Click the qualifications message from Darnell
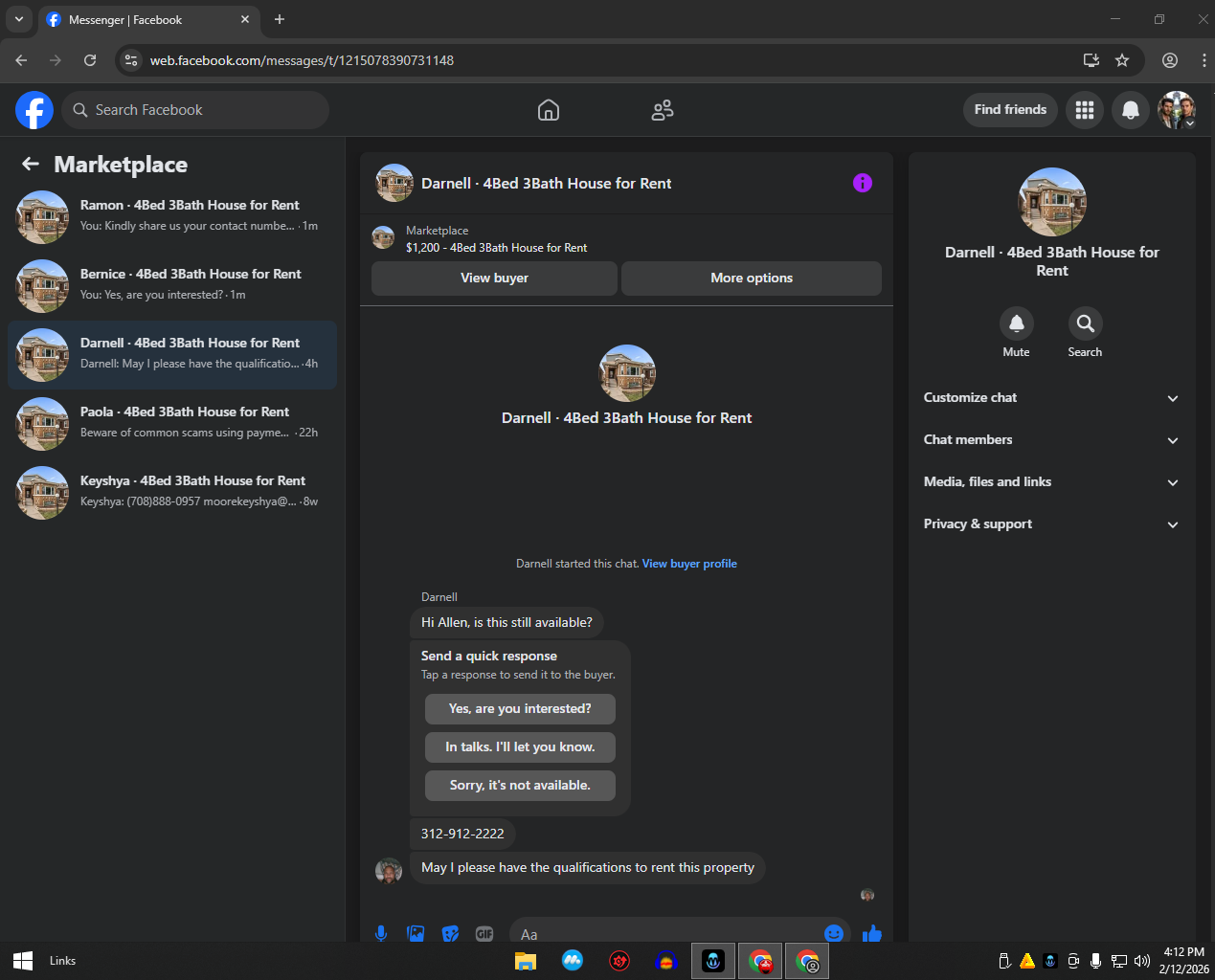This screenshot has height=980, width=1215. pos(588,868)
